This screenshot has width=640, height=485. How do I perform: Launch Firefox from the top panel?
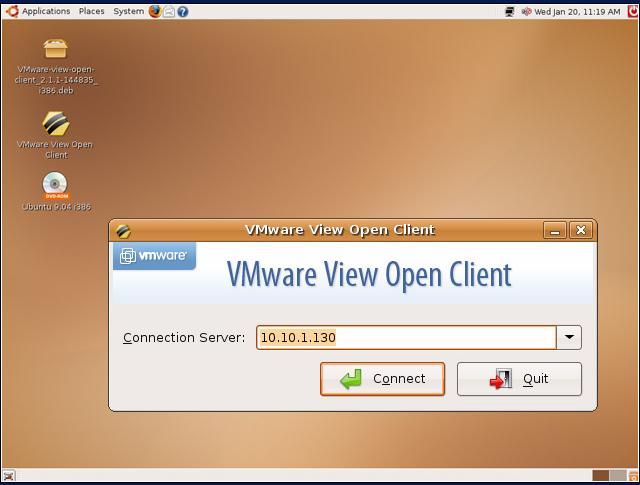[155, 11]
